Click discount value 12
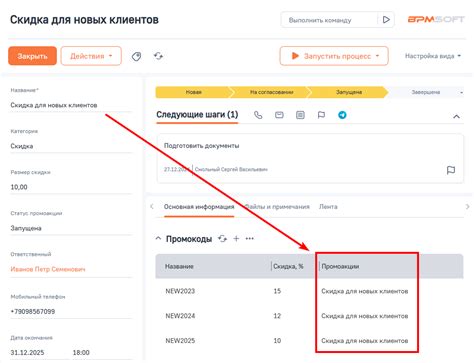474x363 pixels. tap(277, 316)
